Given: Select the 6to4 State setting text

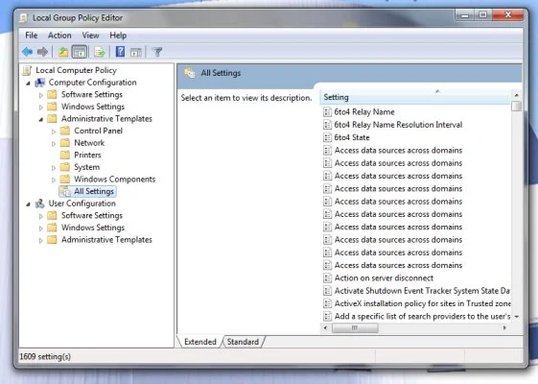Looking at the screenshot, I should point(352,137).
